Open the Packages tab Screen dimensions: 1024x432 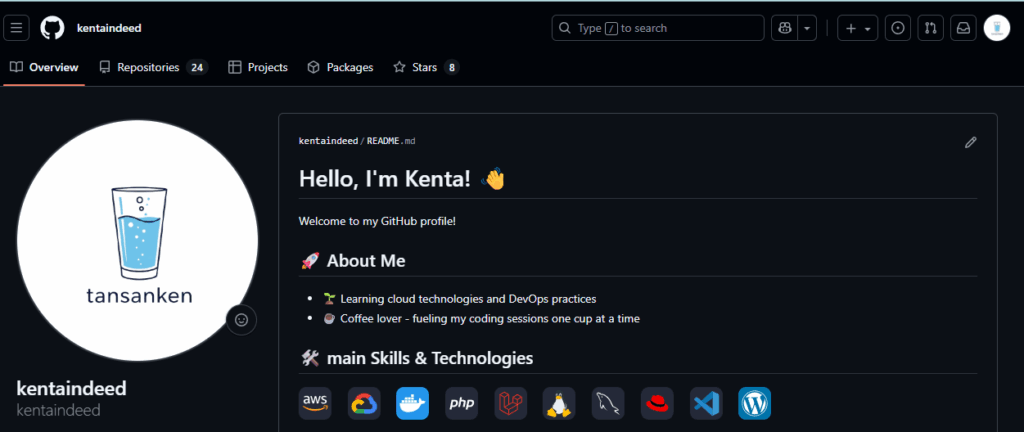[x=340, y=68]
